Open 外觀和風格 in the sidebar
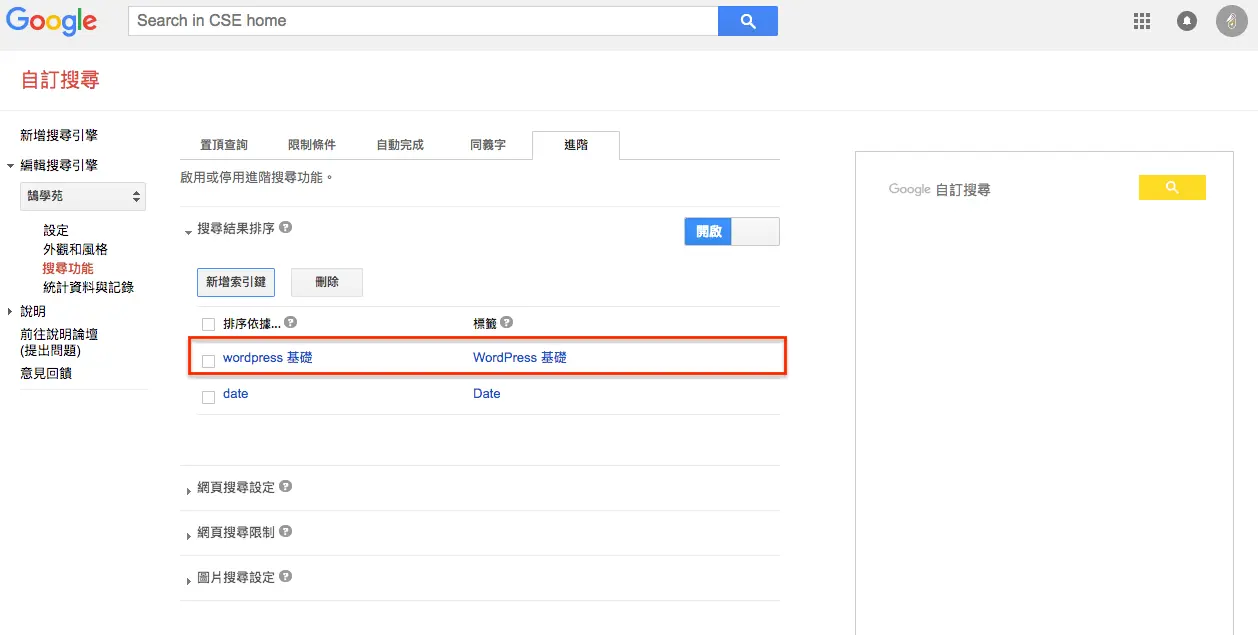This screenshot has height=635, width=1258. point(75,249)
